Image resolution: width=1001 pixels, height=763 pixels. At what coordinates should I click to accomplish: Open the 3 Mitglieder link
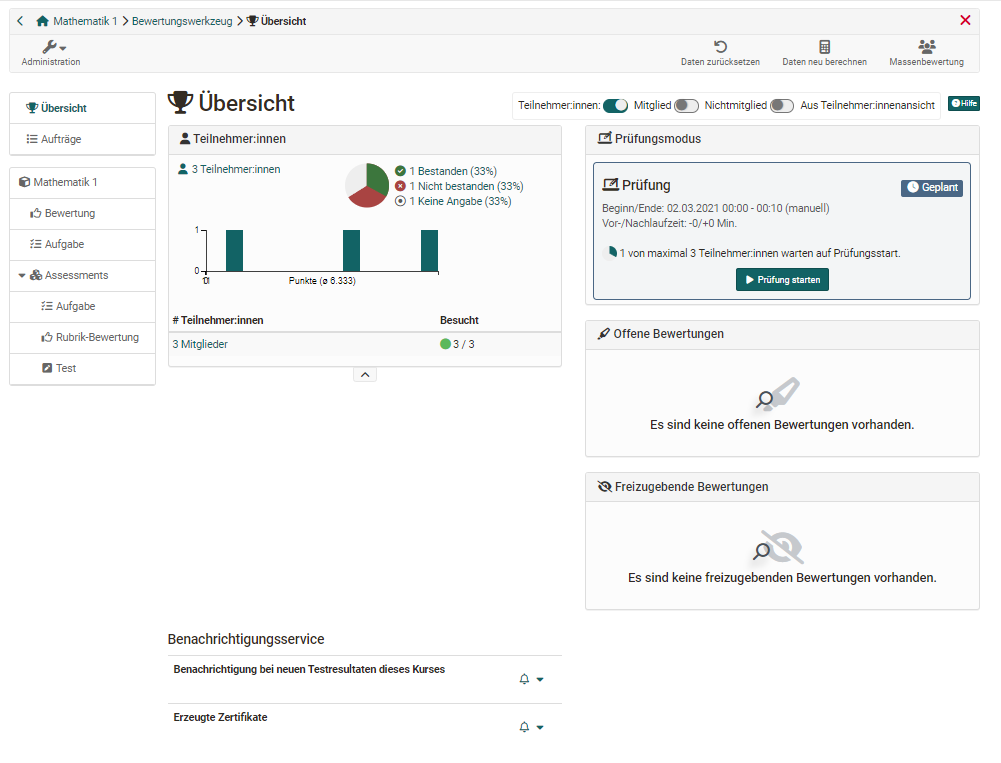click(200, 344)
